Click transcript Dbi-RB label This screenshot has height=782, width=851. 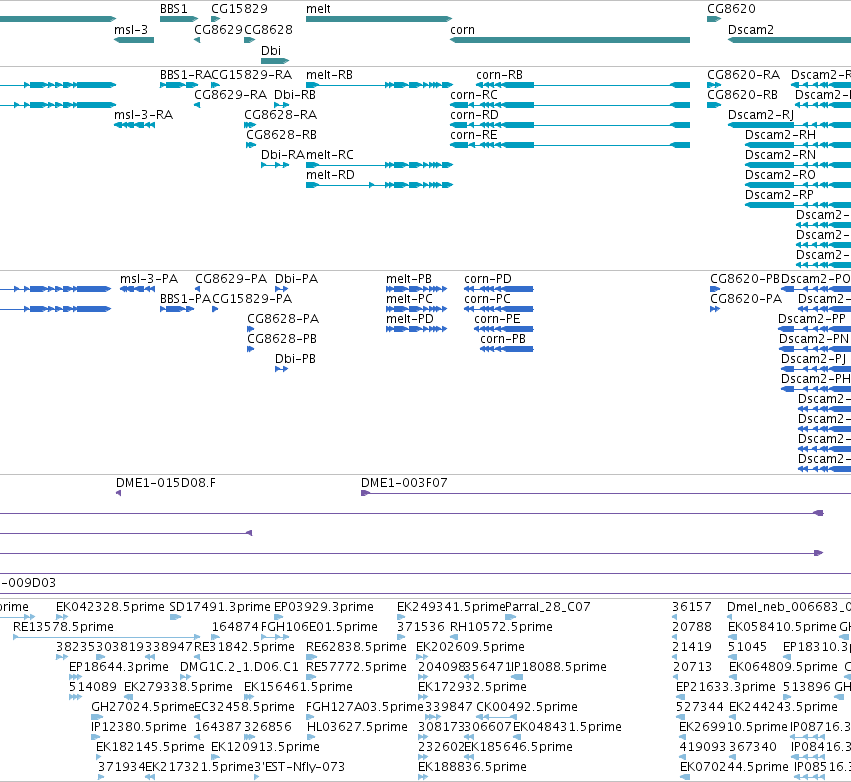point(295,95)
